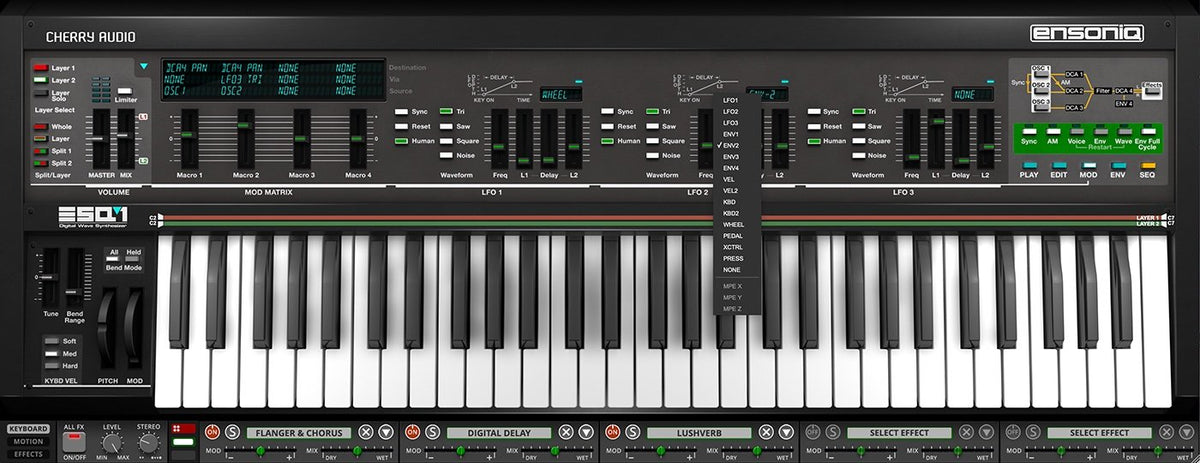Toggle the Layer 1 button
Screen dimensions: 1200x463
click(x=40, y=67)
